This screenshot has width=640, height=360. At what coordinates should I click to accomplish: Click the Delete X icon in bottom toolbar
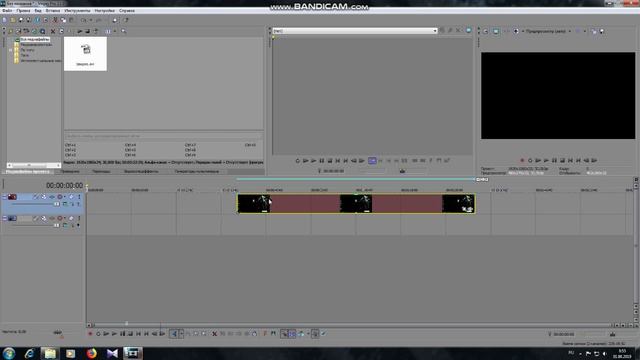214,334
